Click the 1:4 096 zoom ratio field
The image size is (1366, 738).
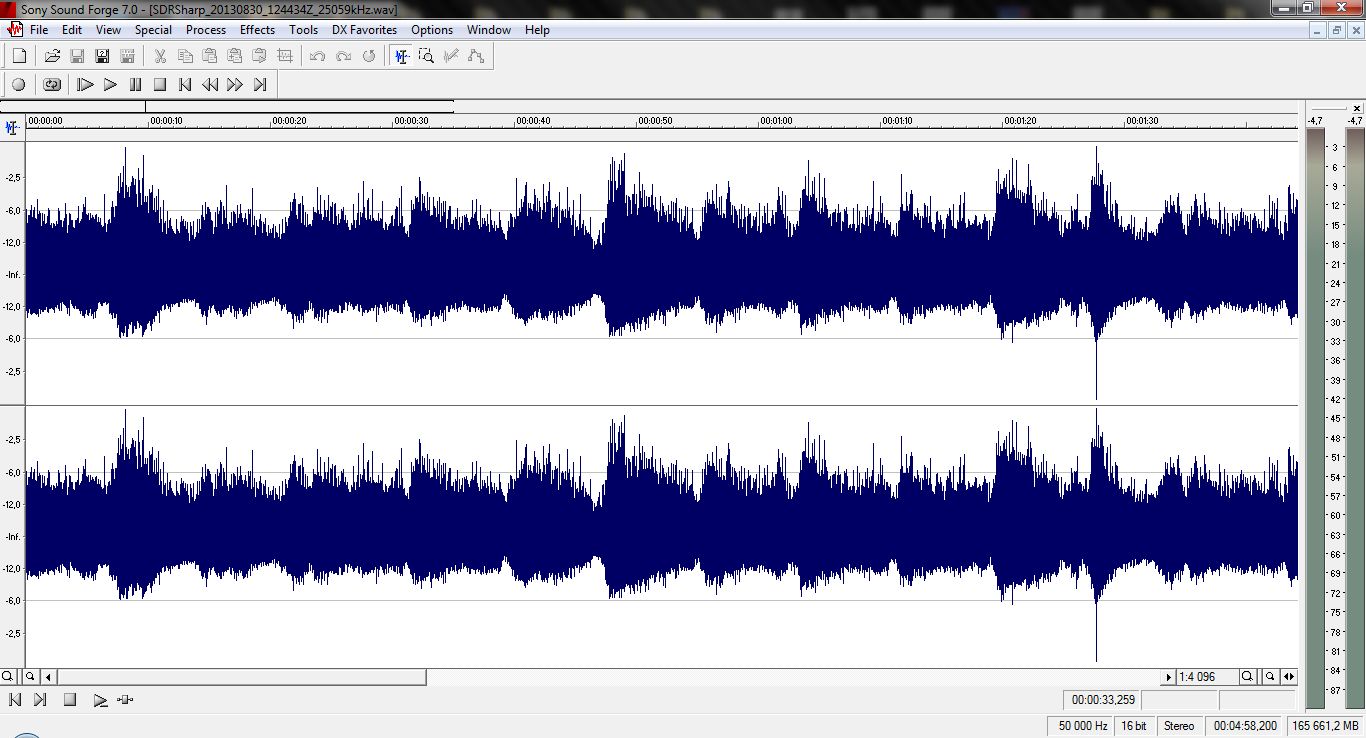[x=1208, y=676]
